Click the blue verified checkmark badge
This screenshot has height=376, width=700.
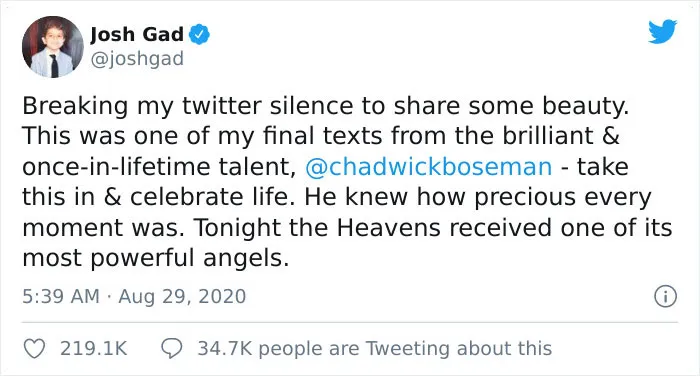(x=199, y=34)
